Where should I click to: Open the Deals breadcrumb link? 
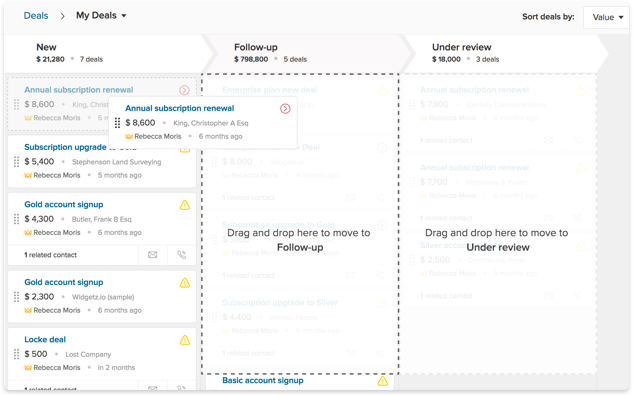36,16
